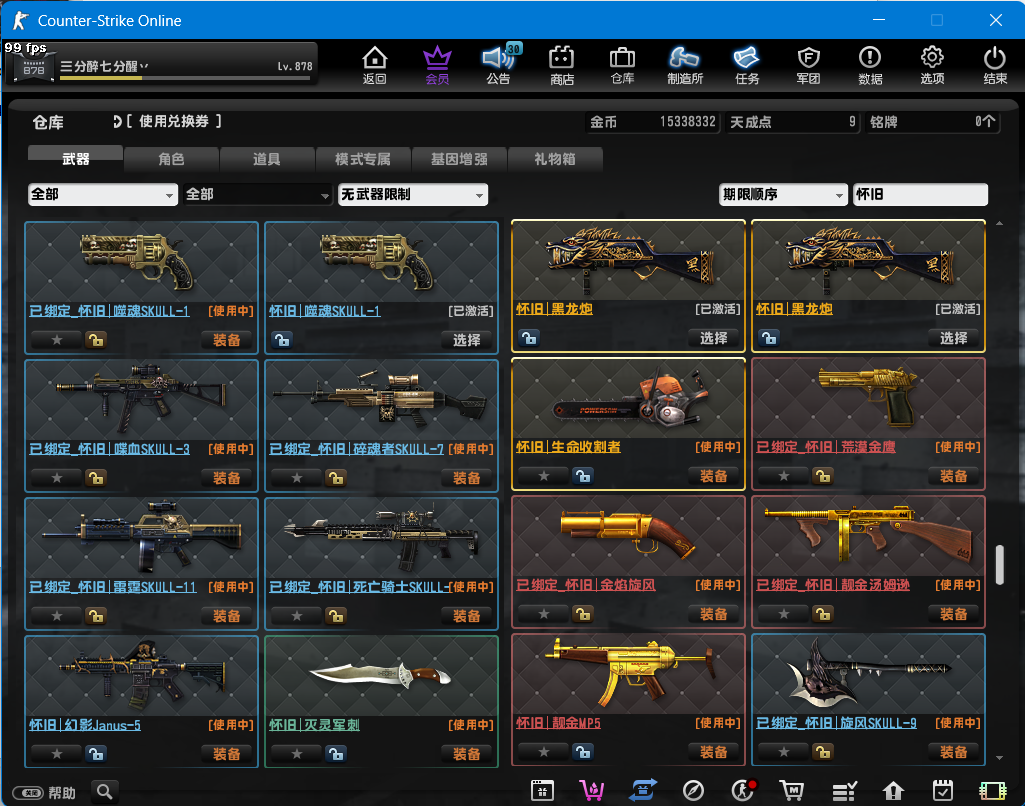Open the 军团 clan shield icon
This screenshot has height=806, width=1025.
tap(809, 65)
